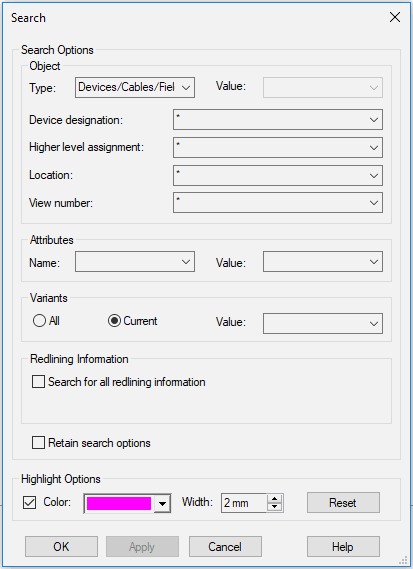413x569 pixels.
Task: Confirm search with OK button
Action: [61, 547]
